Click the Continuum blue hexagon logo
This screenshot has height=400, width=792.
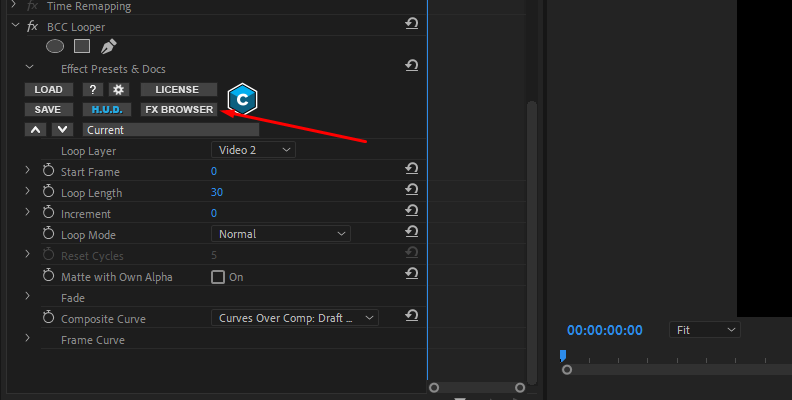[x=242, y=99]
